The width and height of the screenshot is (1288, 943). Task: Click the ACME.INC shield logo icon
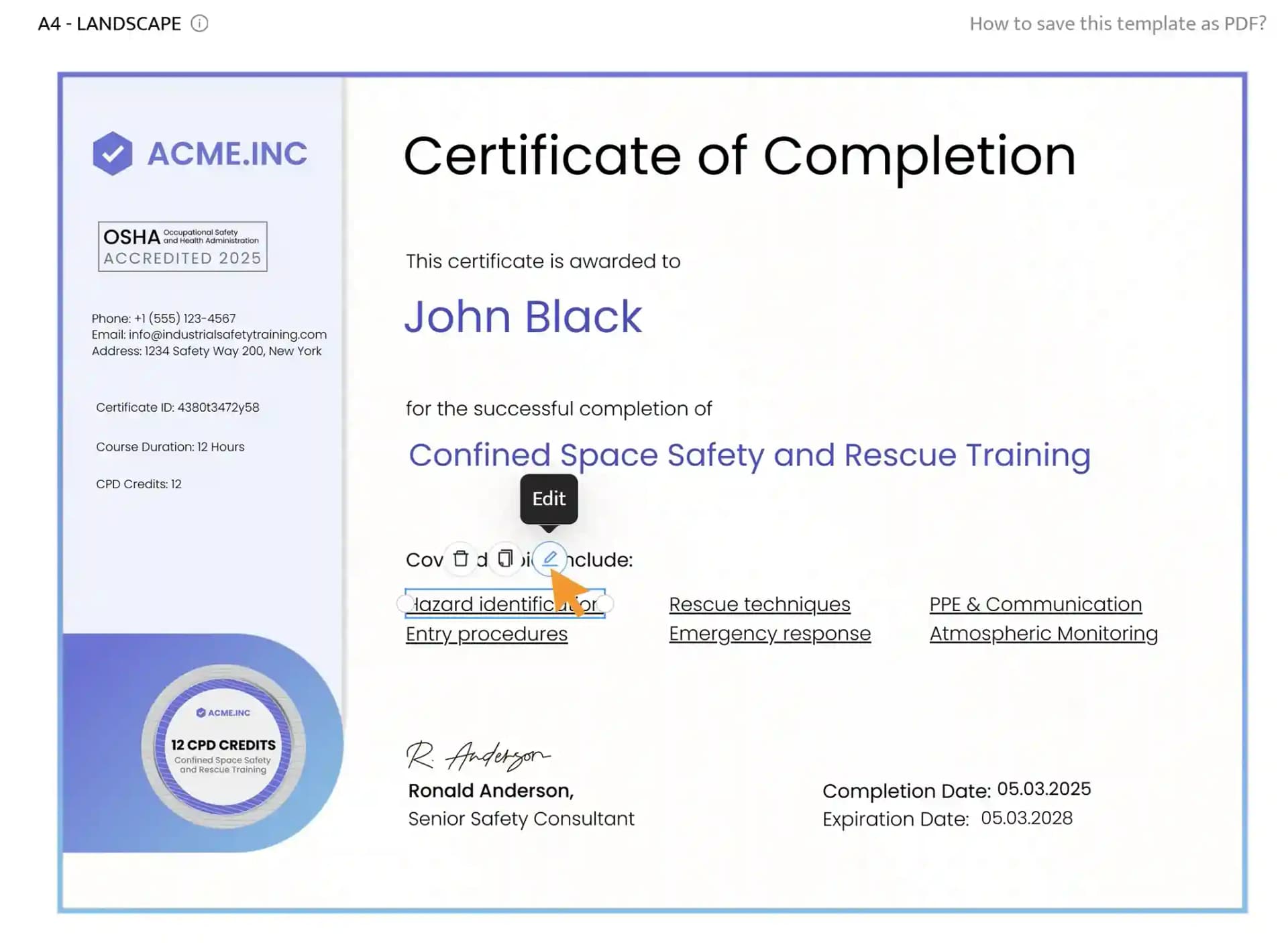(x=113, y=152)
